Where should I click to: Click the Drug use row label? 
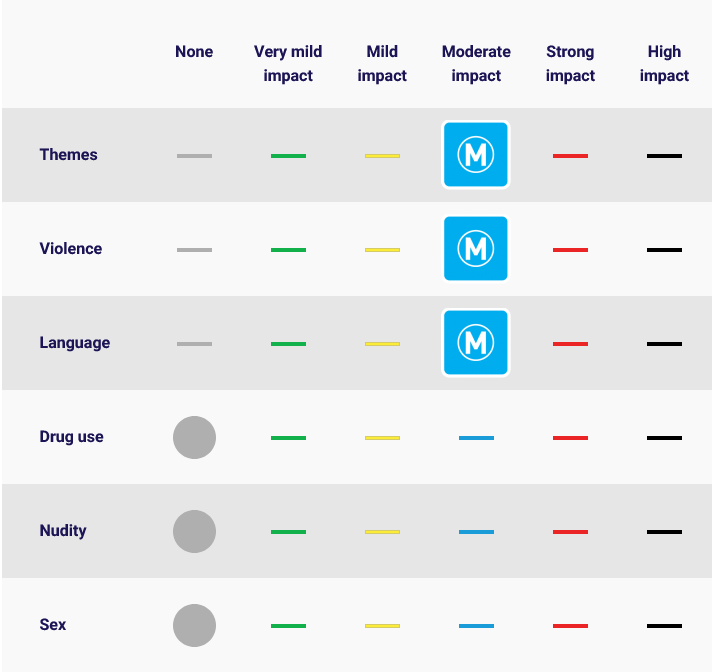[72, 437]
